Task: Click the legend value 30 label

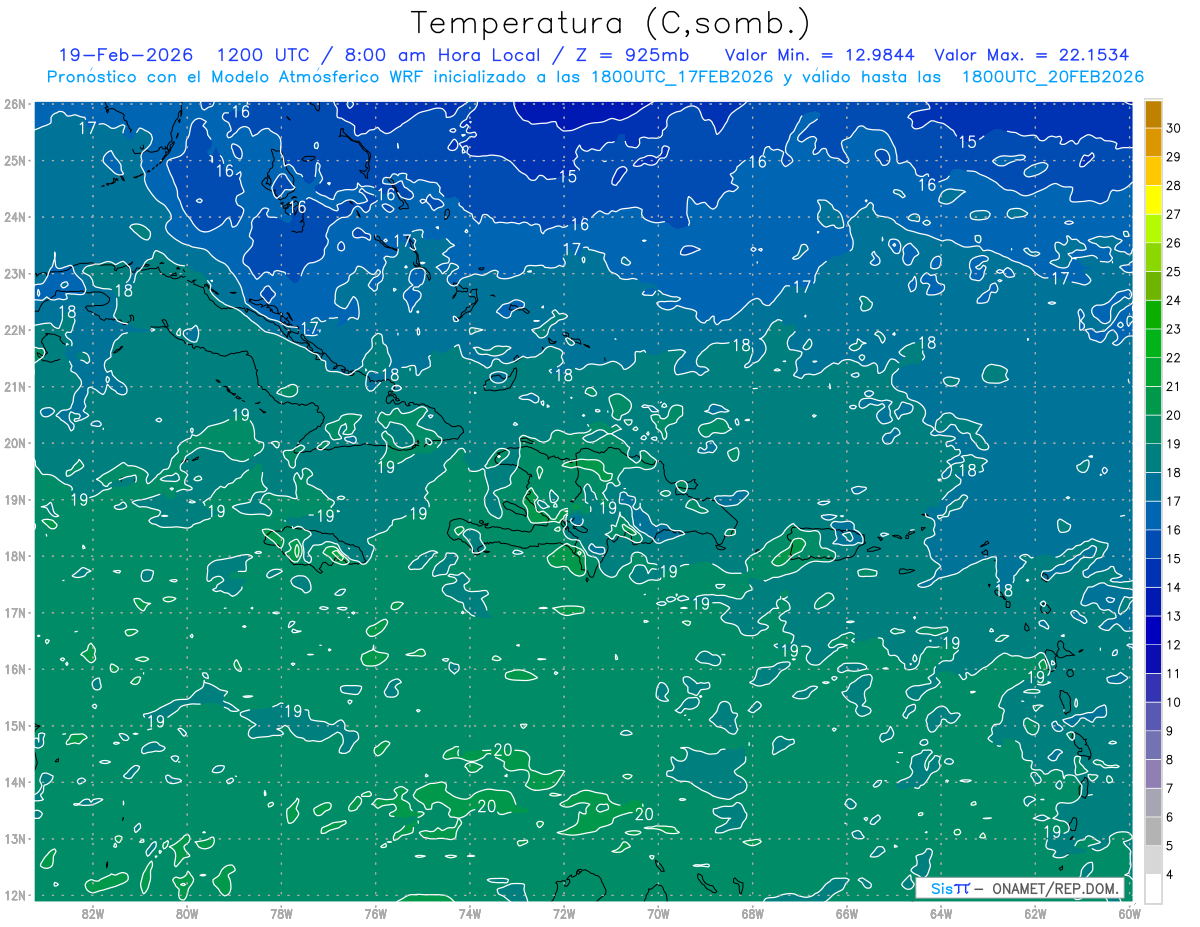Action: (1174, 128)
